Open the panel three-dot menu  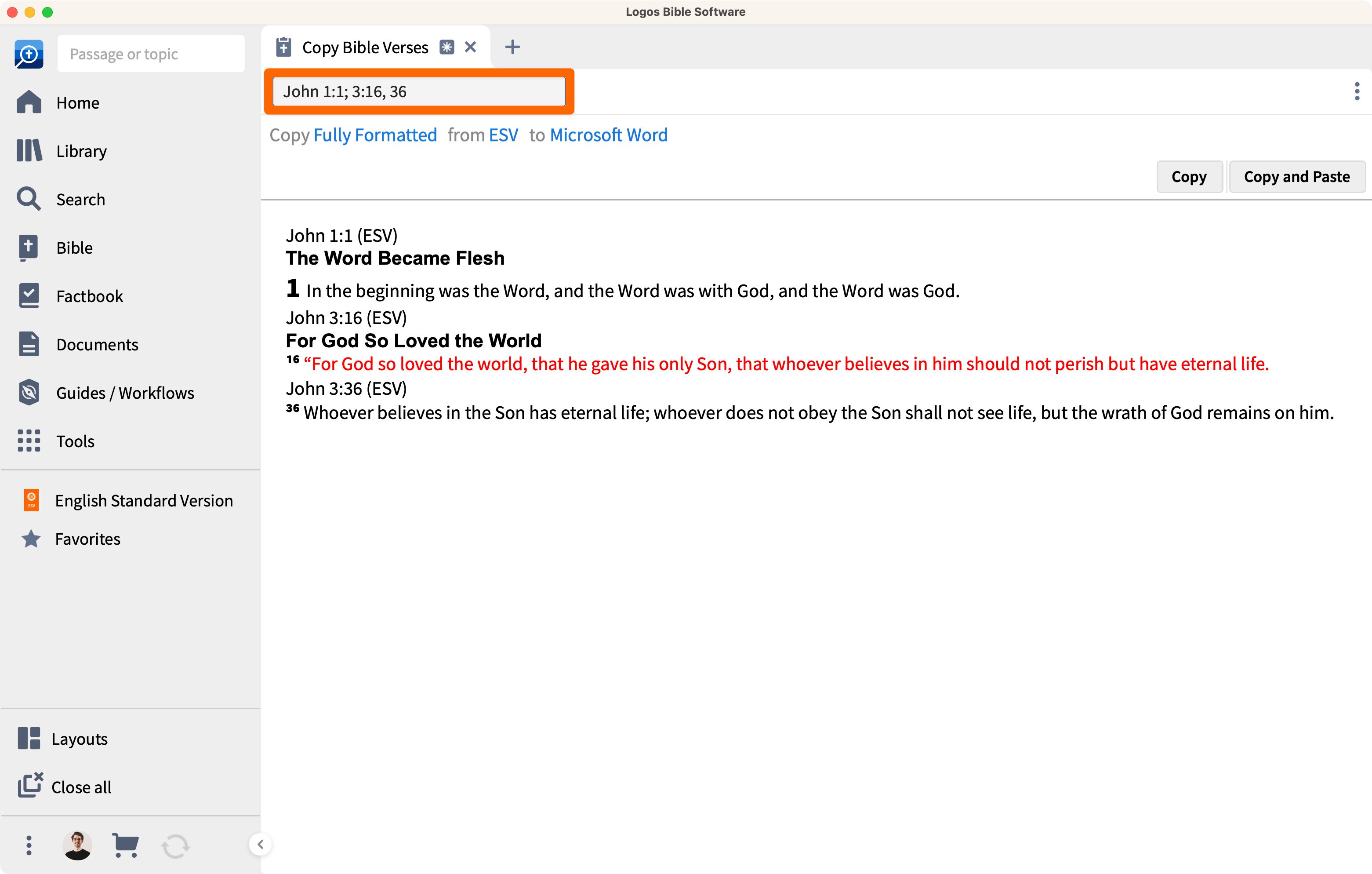point(1357,91)
